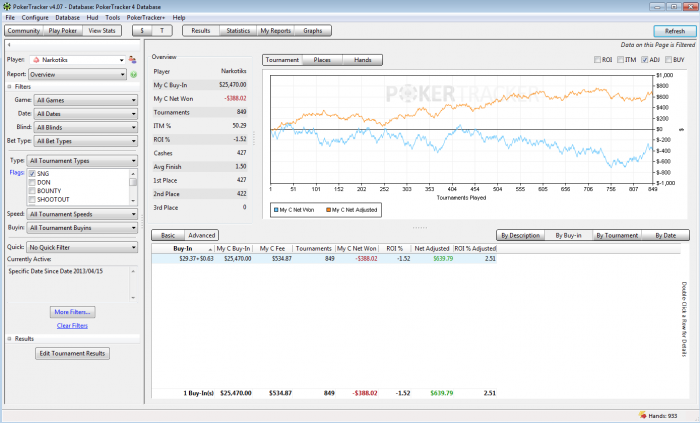Group results By Description
The width and height of the screenshot is (700, 423).
click(521, 235)
